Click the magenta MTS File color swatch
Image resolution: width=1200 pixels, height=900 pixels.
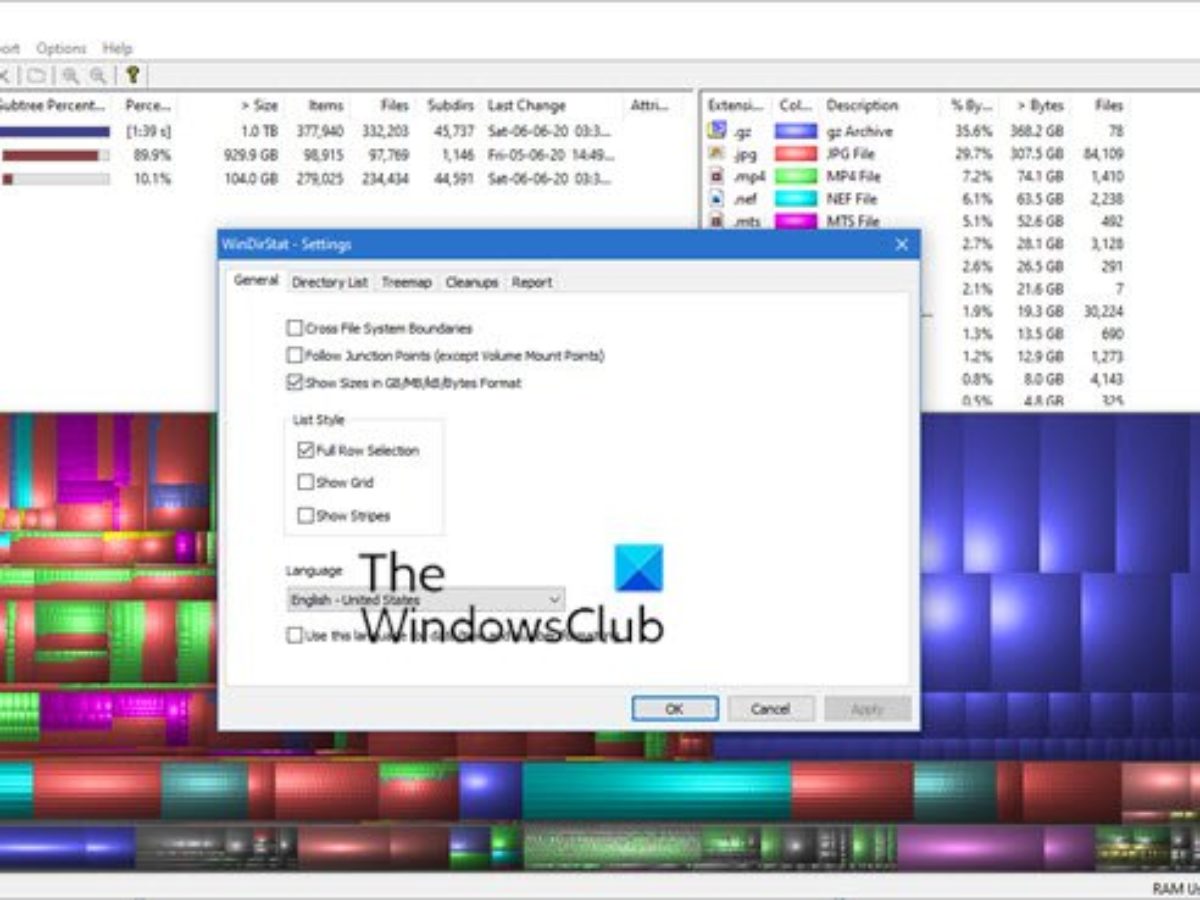tap(796, 221)
